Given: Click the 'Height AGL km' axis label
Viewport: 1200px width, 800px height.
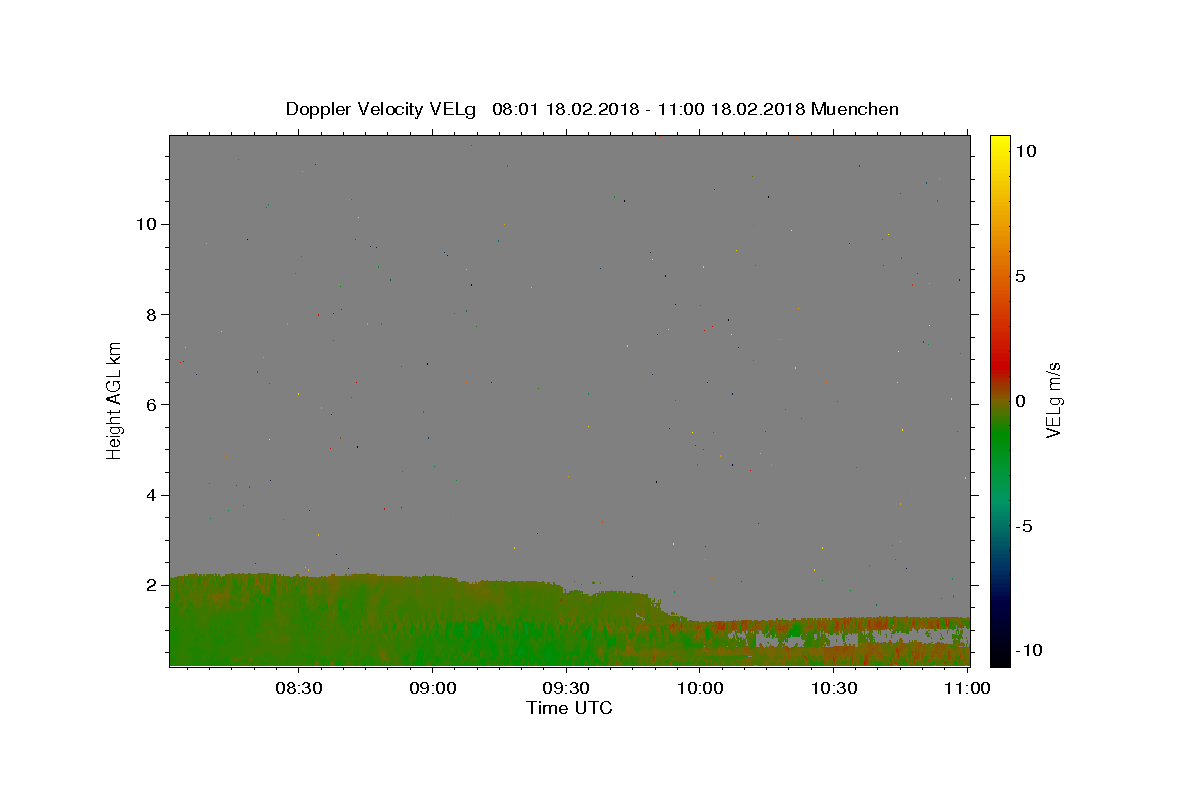Looking at the screenshot, I should [x=114, y=400].
